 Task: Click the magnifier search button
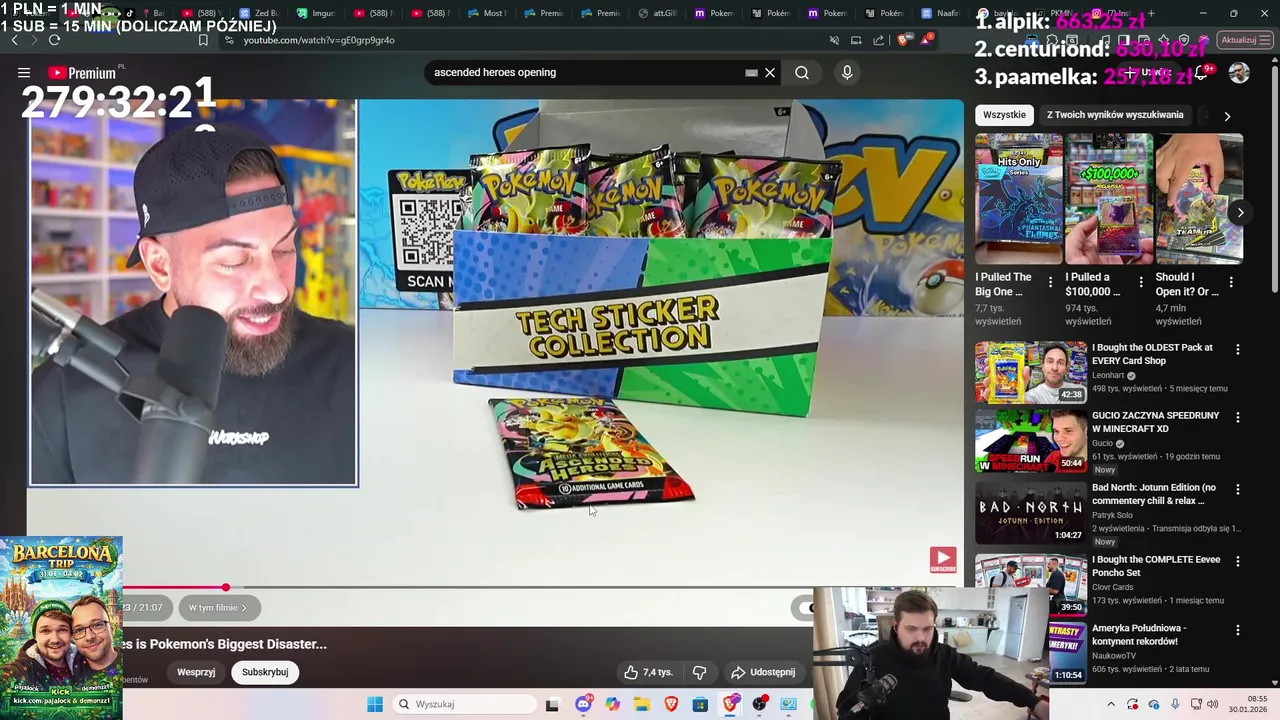point(802,73)
